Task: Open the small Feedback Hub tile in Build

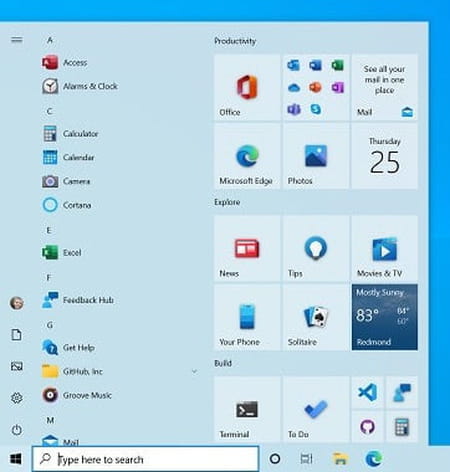Action: 402,392
